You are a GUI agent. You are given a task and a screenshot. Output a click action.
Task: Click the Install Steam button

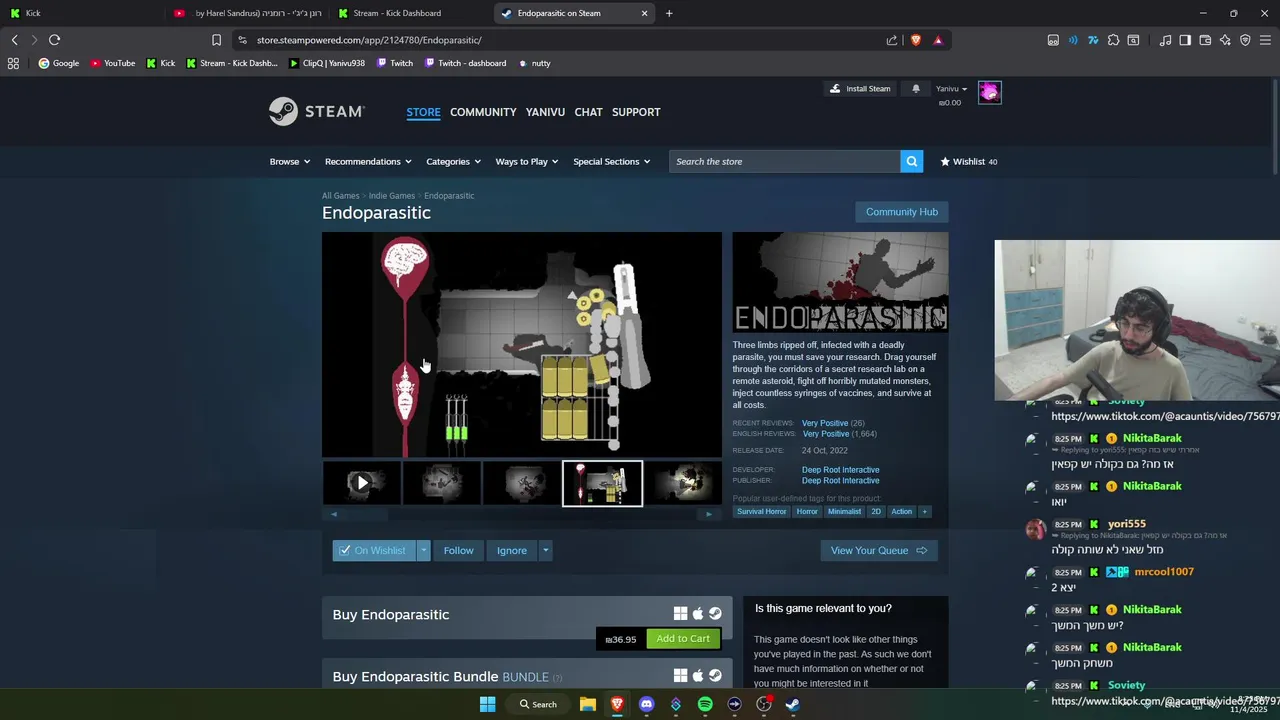[860, 89]
